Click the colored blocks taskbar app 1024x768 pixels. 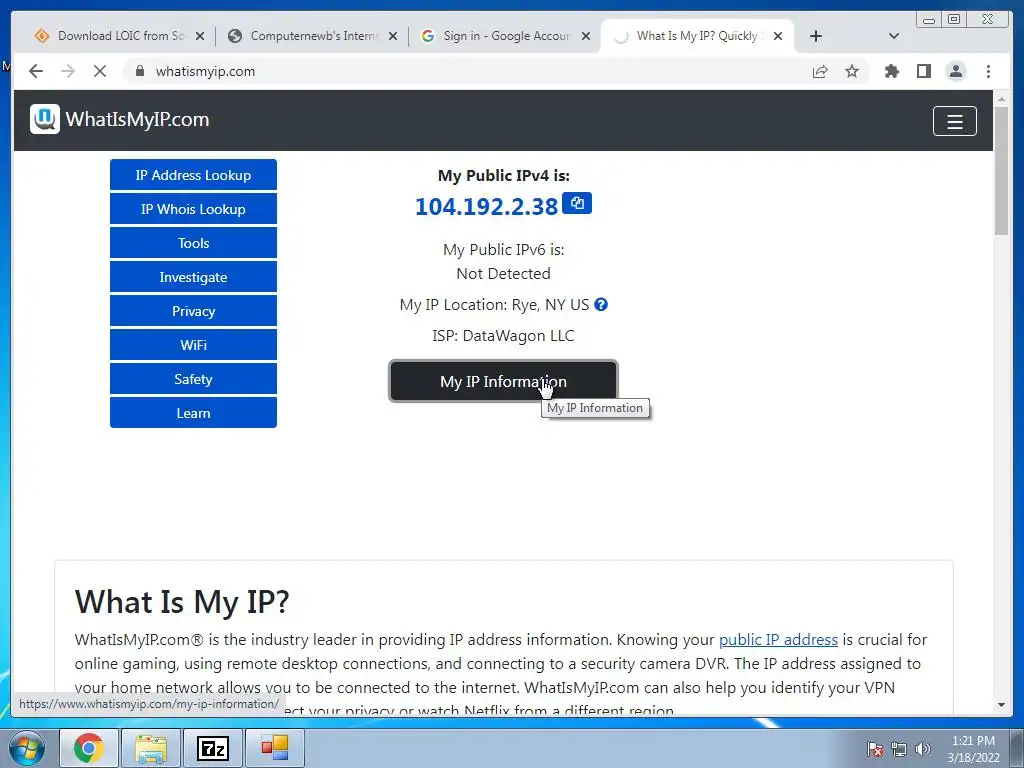pos(275,748)
